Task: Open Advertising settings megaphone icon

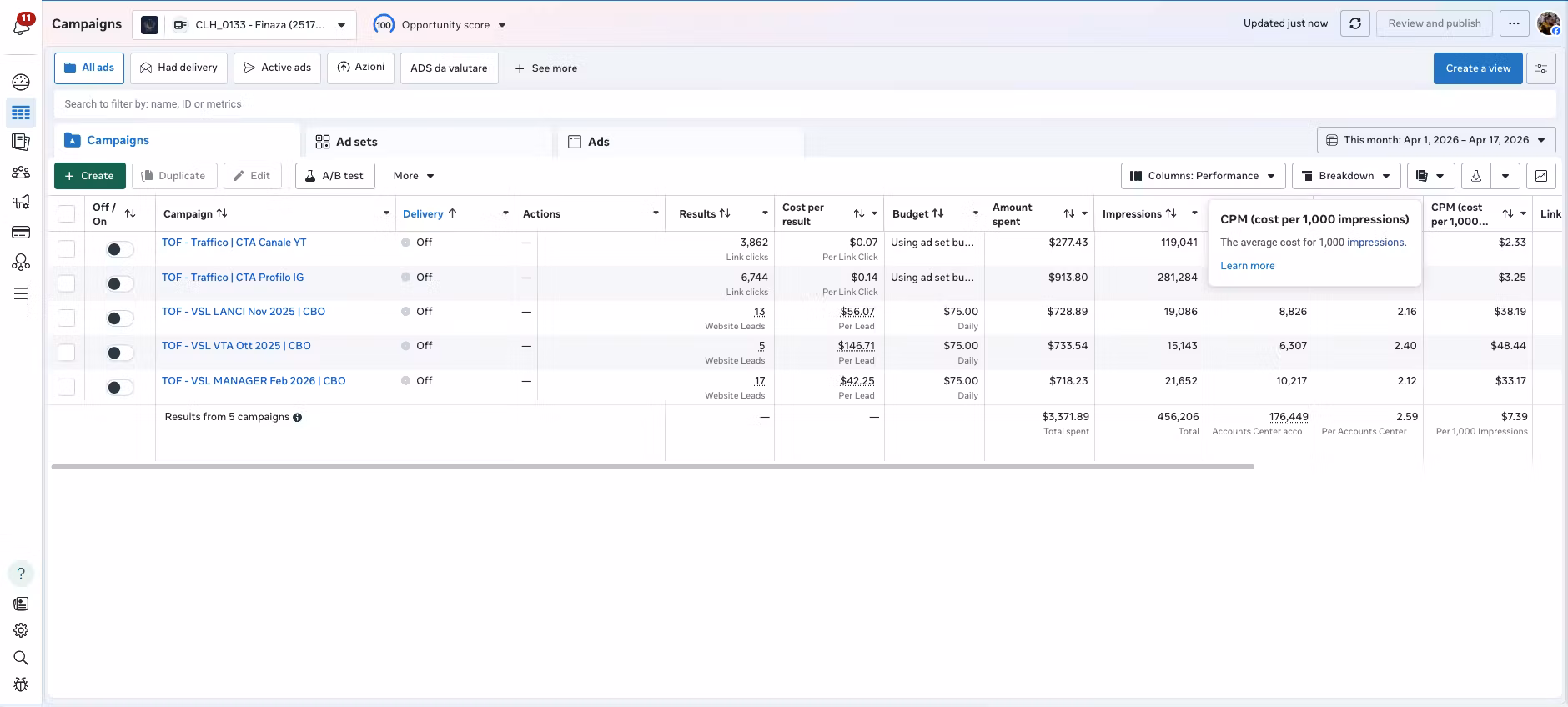Action: pos(21,202)
